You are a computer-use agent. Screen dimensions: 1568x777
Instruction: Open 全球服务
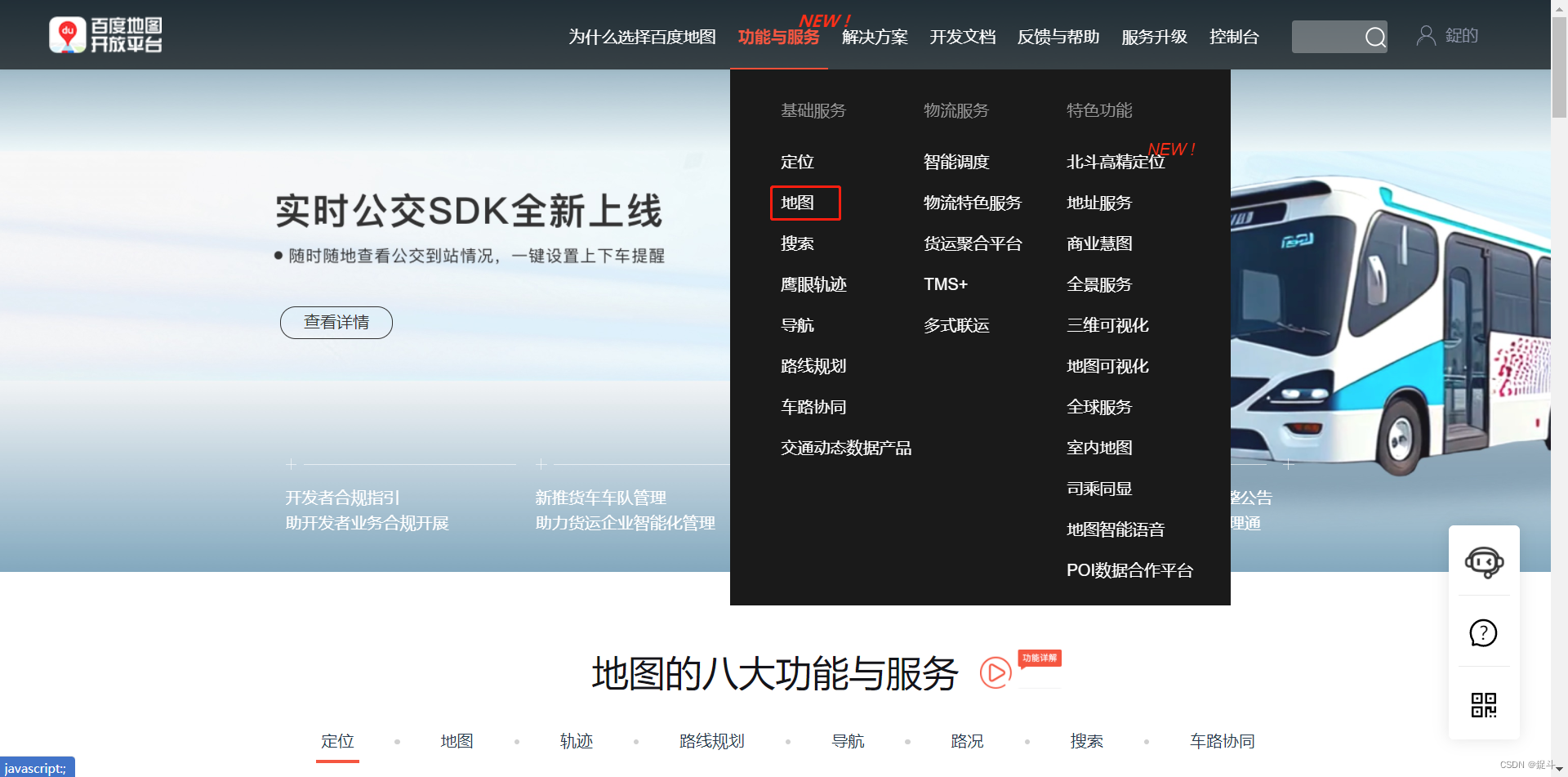1099,407
